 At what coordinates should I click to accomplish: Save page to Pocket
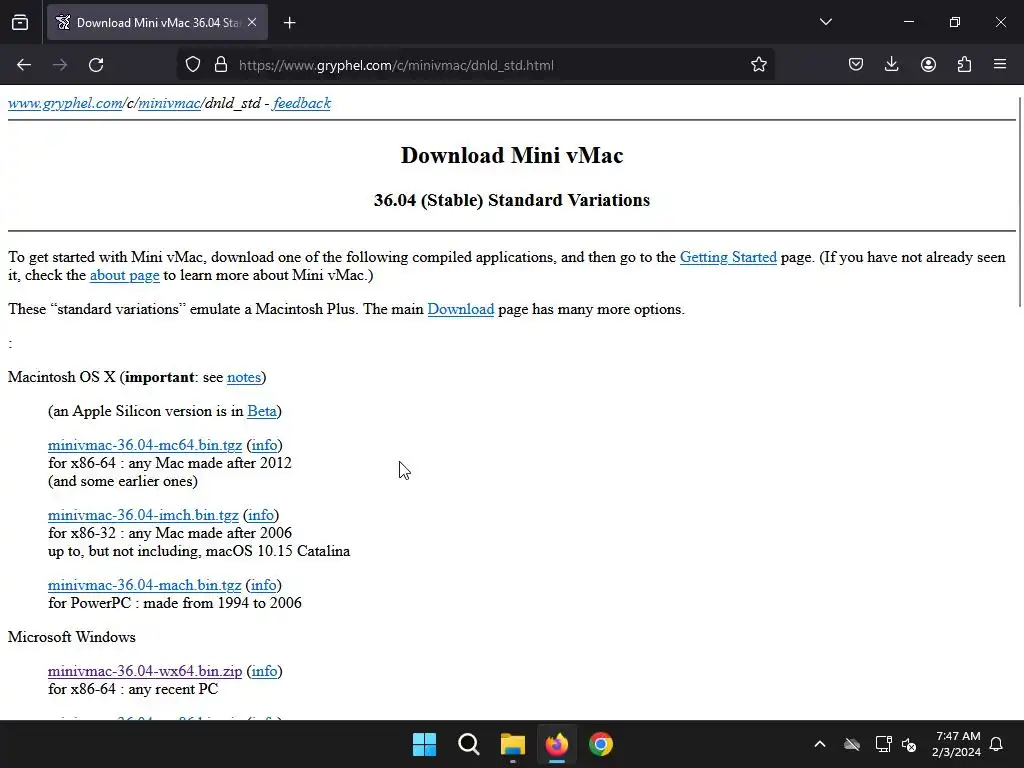856,65
